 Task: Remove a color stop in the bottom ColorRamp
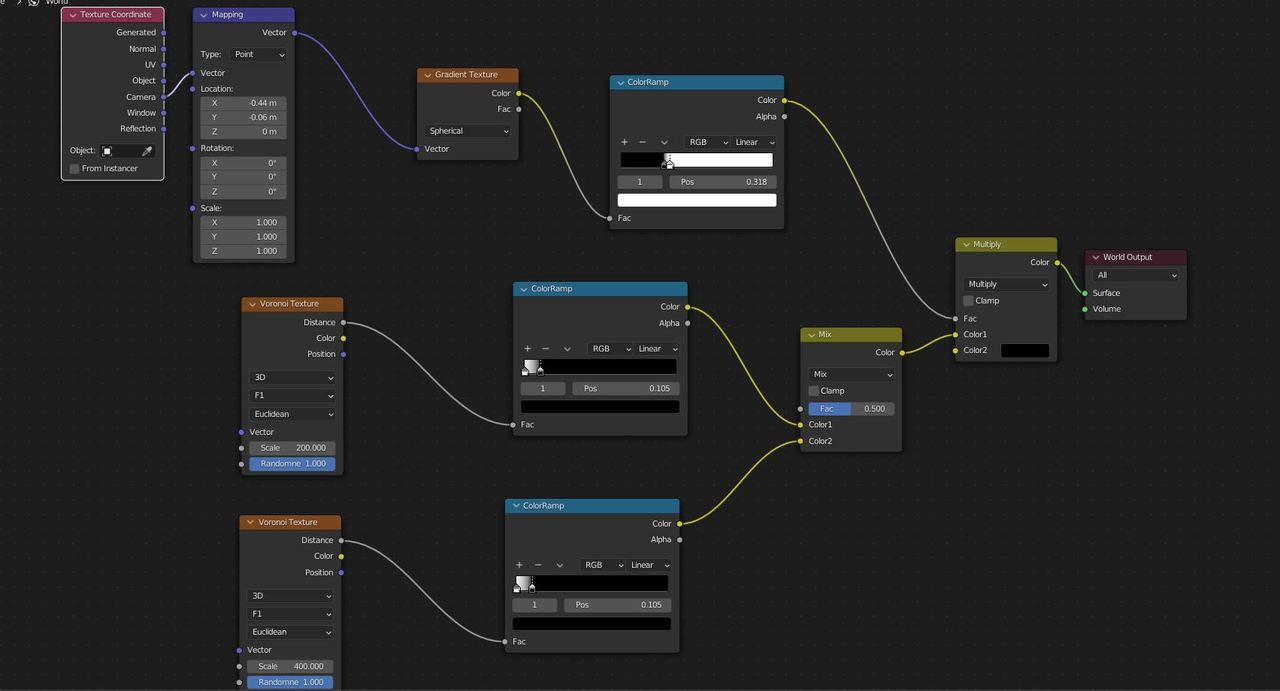(x=537, y=565)
